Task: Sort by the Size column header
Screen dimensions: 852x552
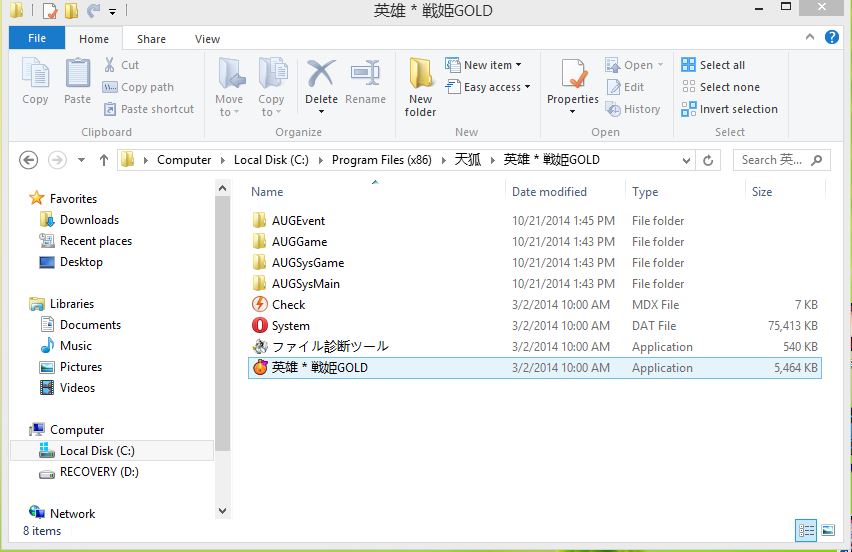Action: (762, 192)
